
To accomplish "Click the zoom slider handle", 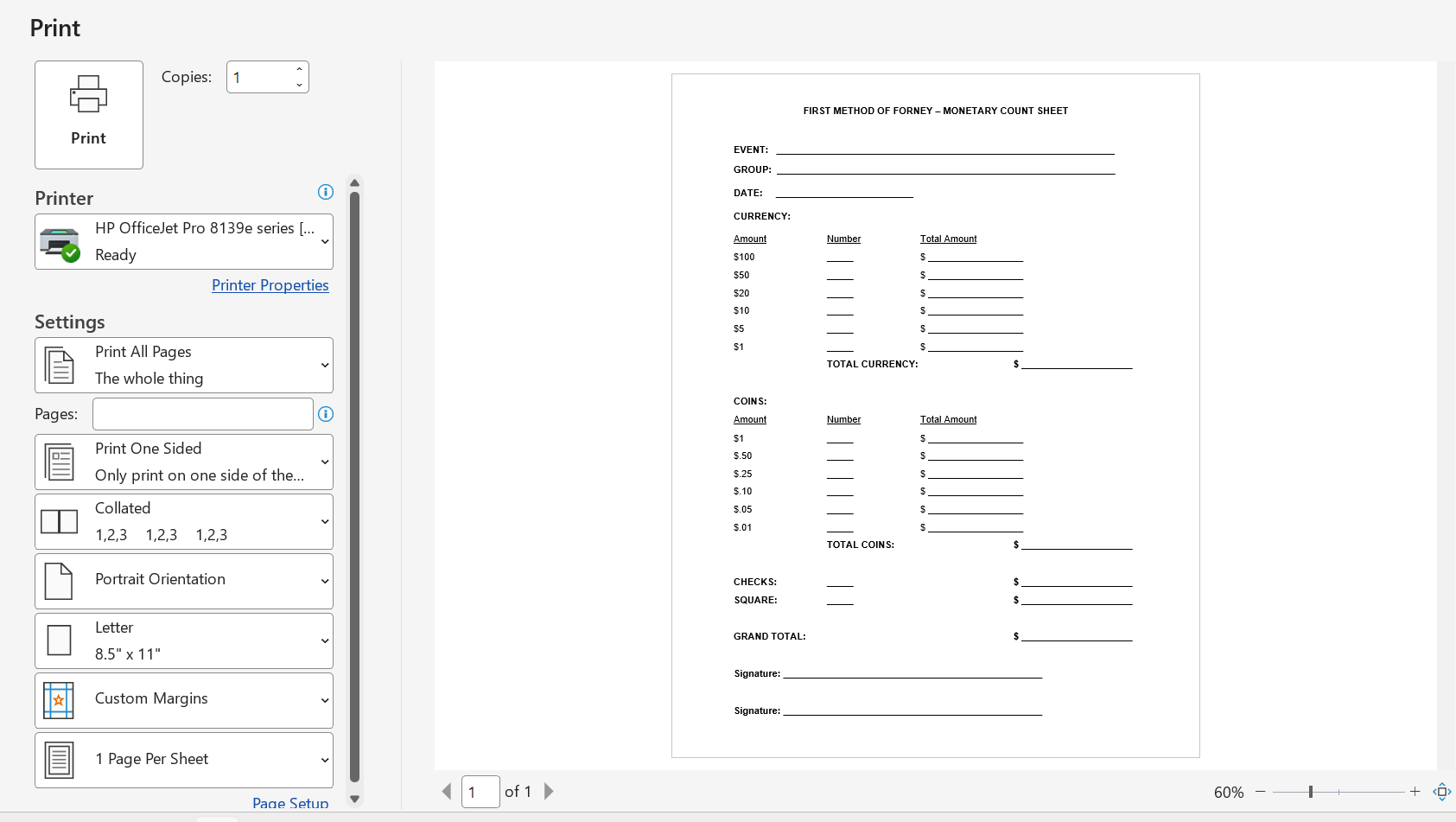I will 1311,792.
